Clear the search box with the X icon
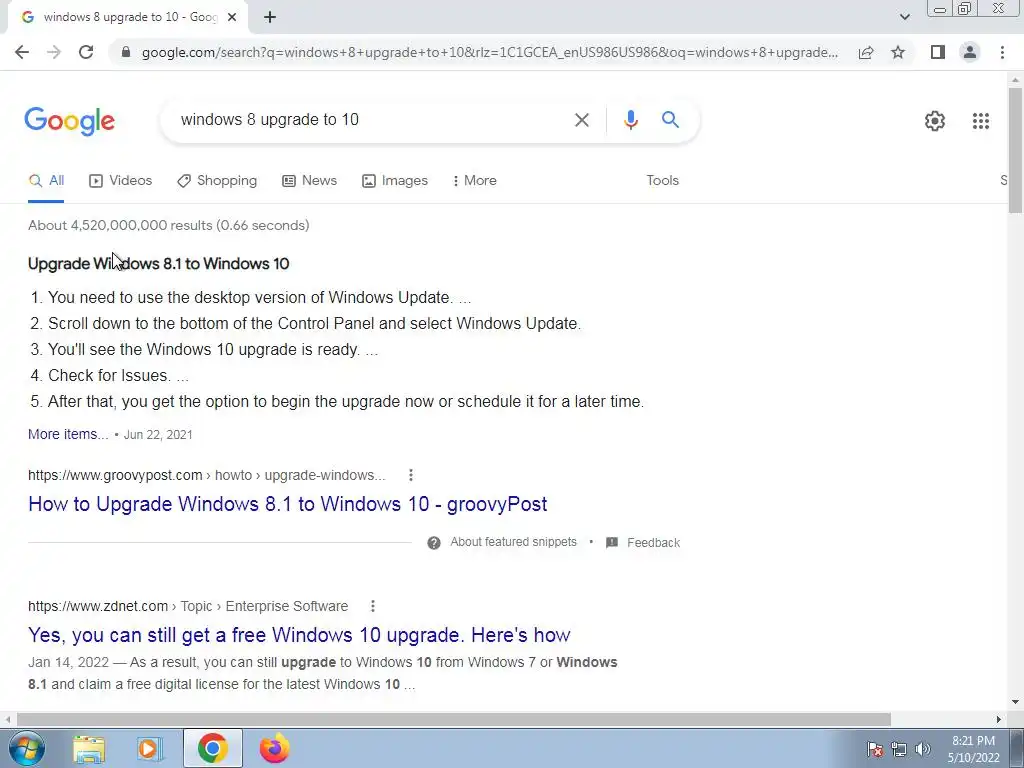 581,120
